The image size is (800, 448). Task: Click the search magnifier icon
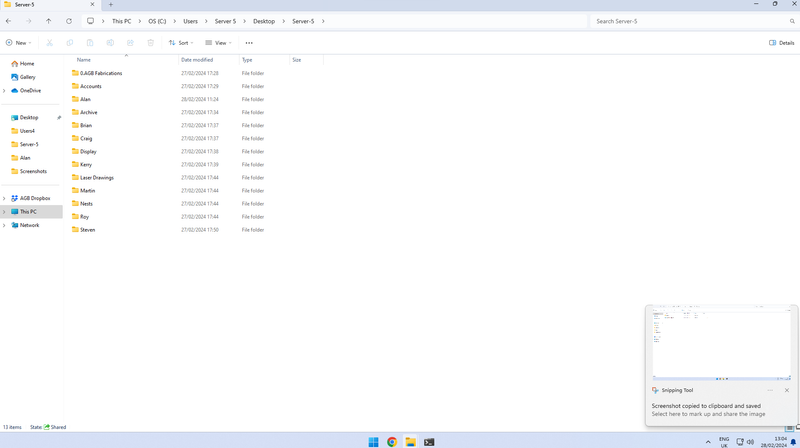pos(792,21)
